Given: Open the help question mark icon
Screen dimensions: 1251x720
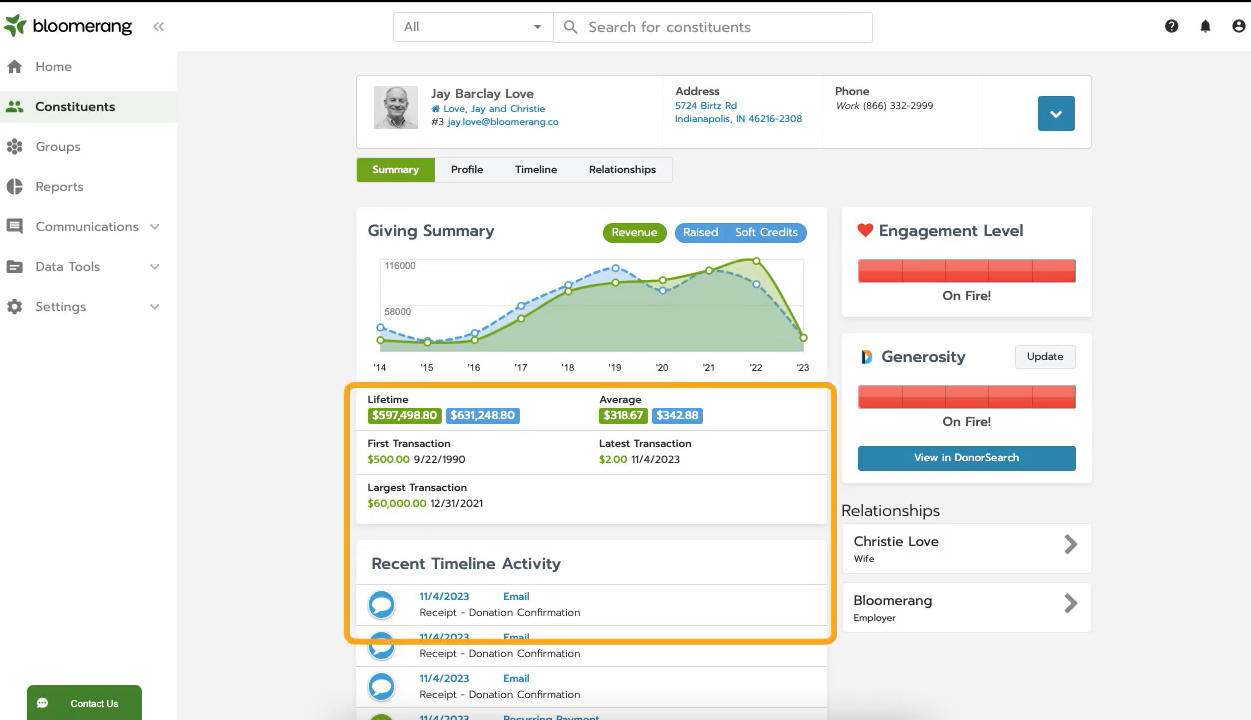Looking at the screenshot, I should pos(1172,27).
